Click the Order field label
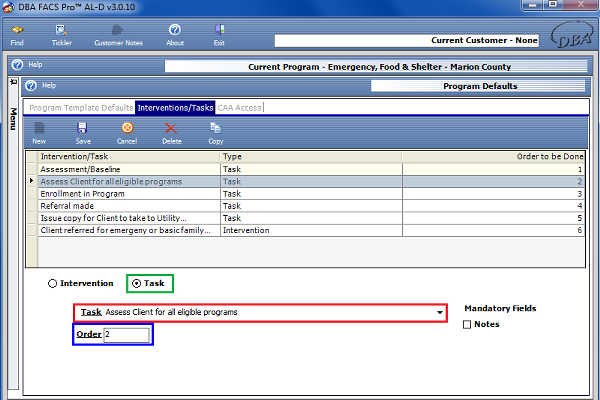 [x=89, y=334]
